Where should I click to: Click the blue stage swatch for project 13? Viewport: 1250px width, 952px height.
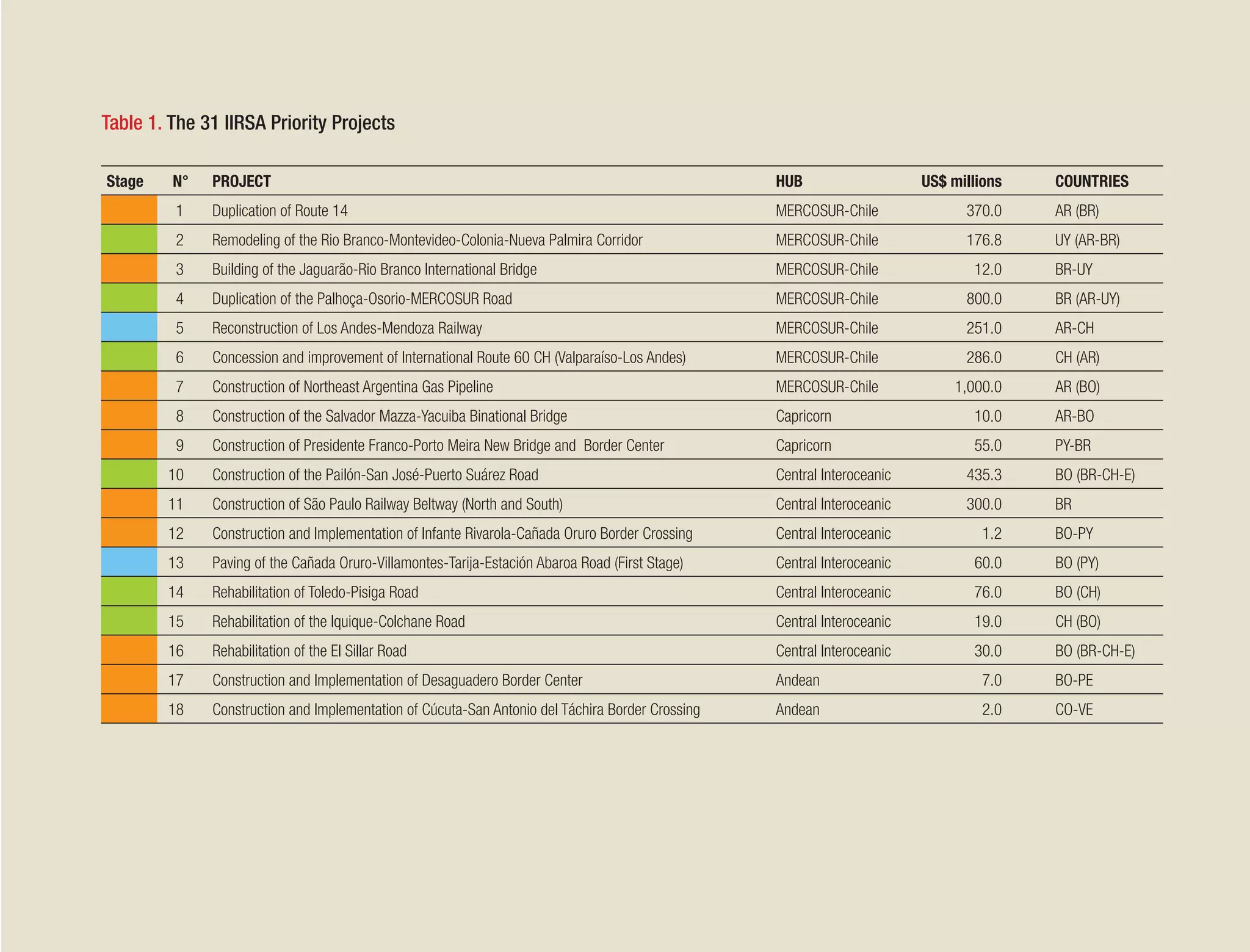pos(129,563)
